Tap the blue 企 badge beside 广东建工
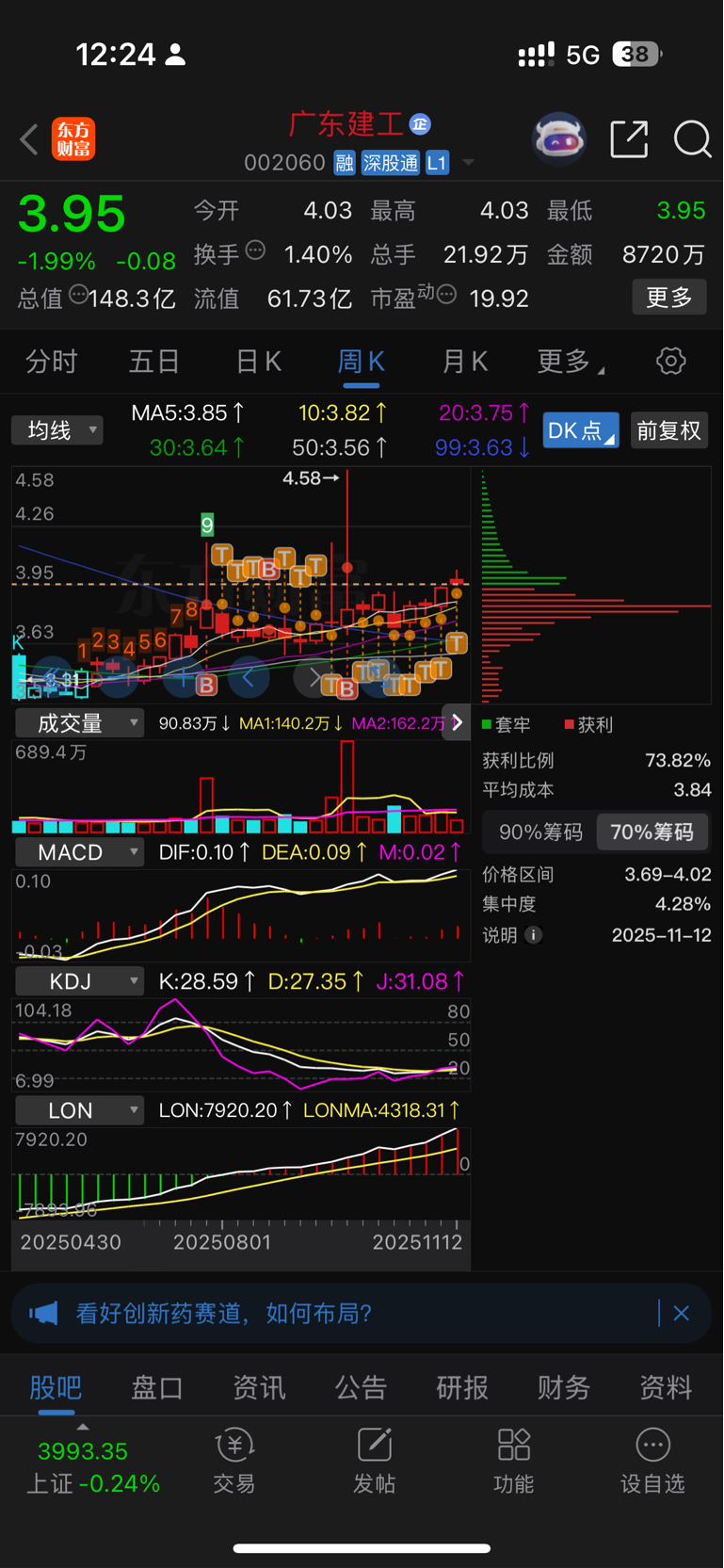724x1568 pixels. pyautogui.click(x=420, y=123)
